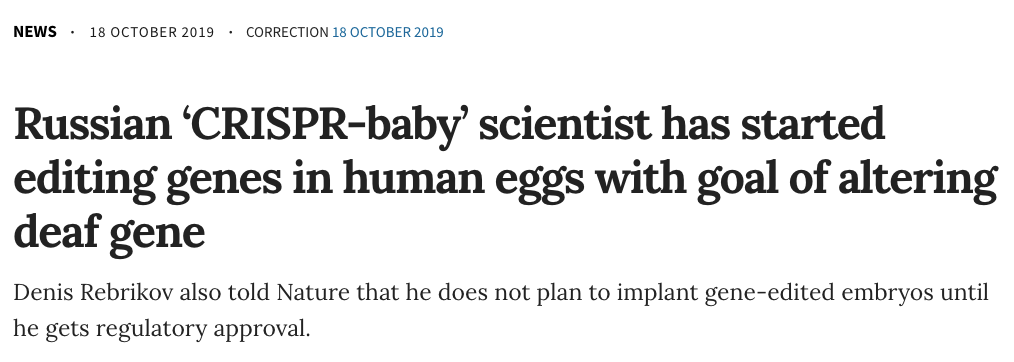Click 'deaf gene' at the headline end
The width and height of the screenshot is (1014, 362).
coord(109,232)
